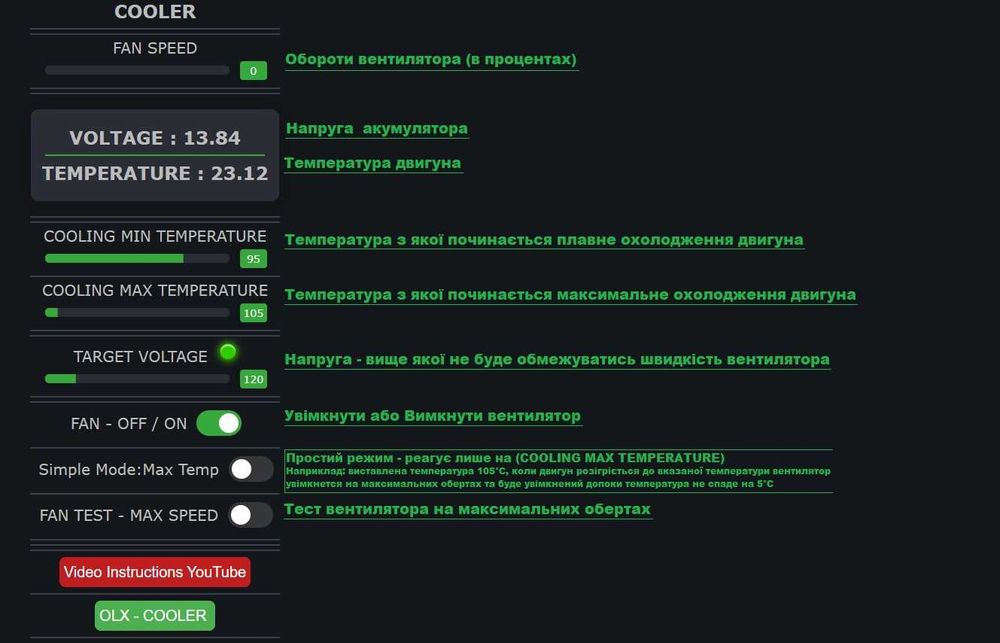Open Video Instructions YouTube button
The height and width of the screenshot is (643, 1000).
click(x=155, y=572)
